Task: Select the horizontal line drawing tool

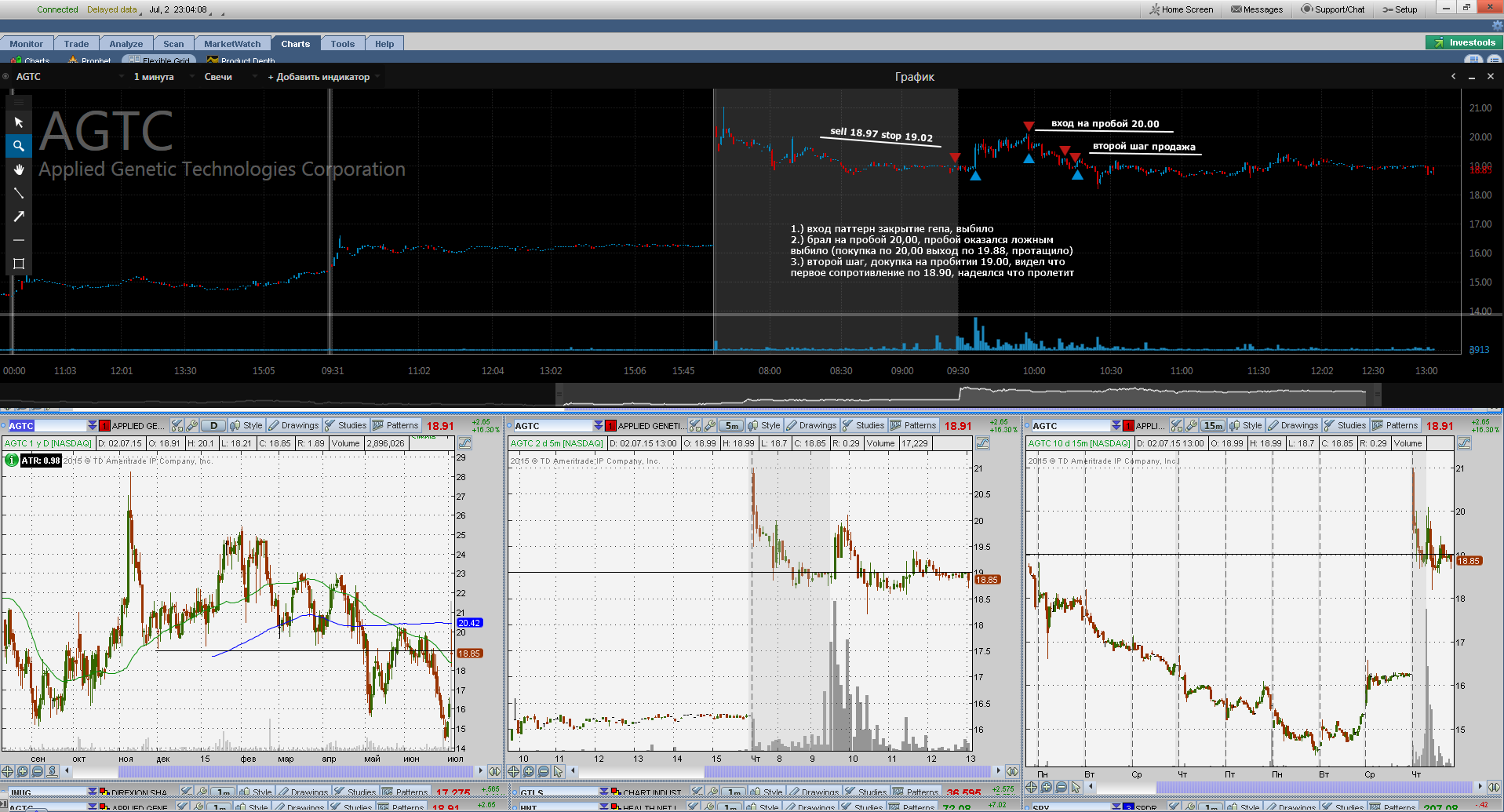Action: pos(19,240)
